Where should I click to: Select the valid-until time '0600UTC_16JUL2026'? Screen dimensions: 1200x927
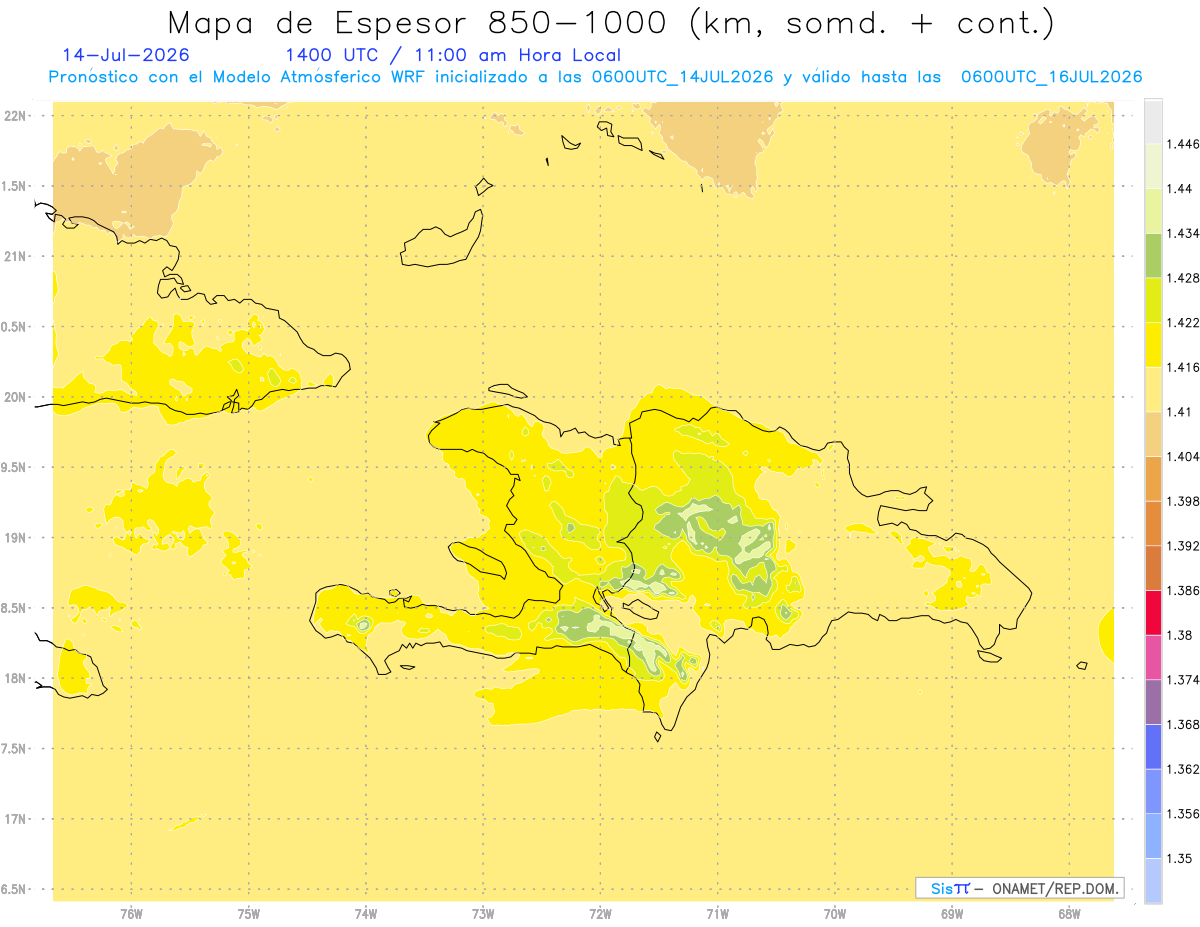click(x=1051, y=77)
